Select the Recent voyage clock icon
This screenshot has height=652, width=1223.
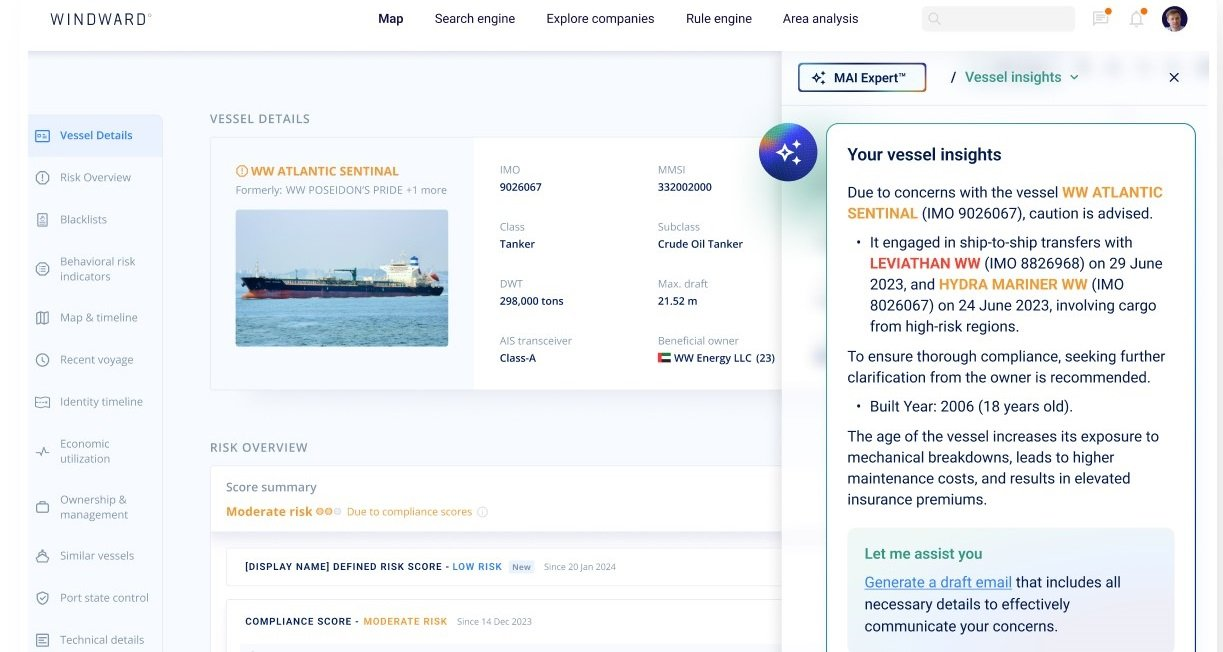[x=44, y=359]
